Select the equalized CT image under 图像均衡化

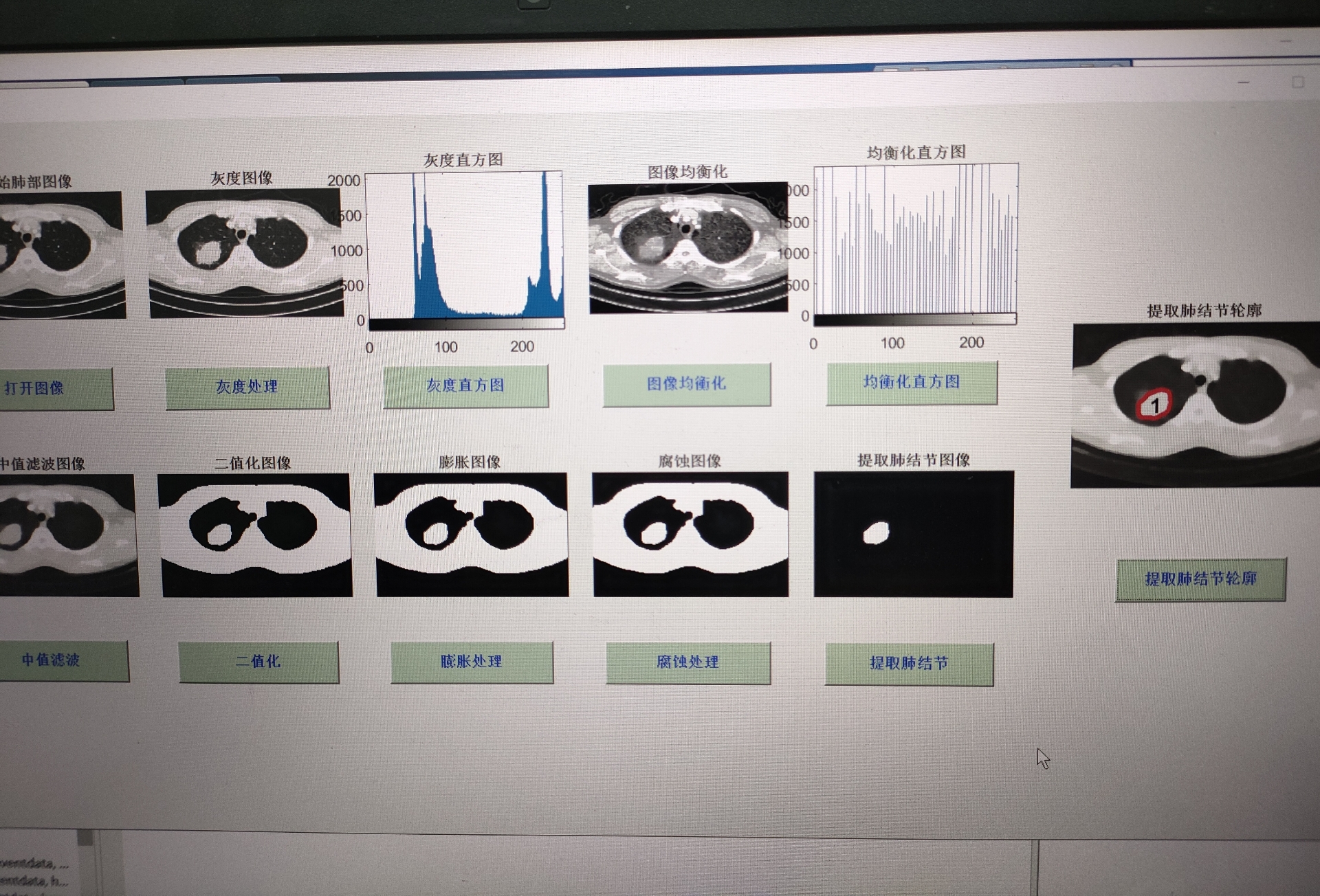coord(687,247)
